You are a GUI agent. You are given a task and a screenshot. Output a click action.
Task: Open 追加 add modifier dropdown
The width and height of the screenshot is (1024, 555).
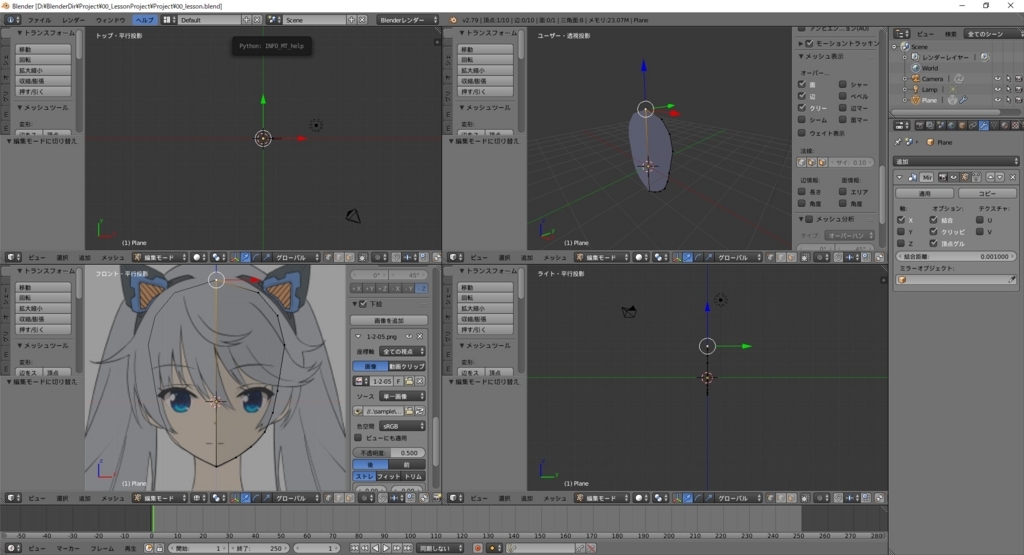pos(955,161)
